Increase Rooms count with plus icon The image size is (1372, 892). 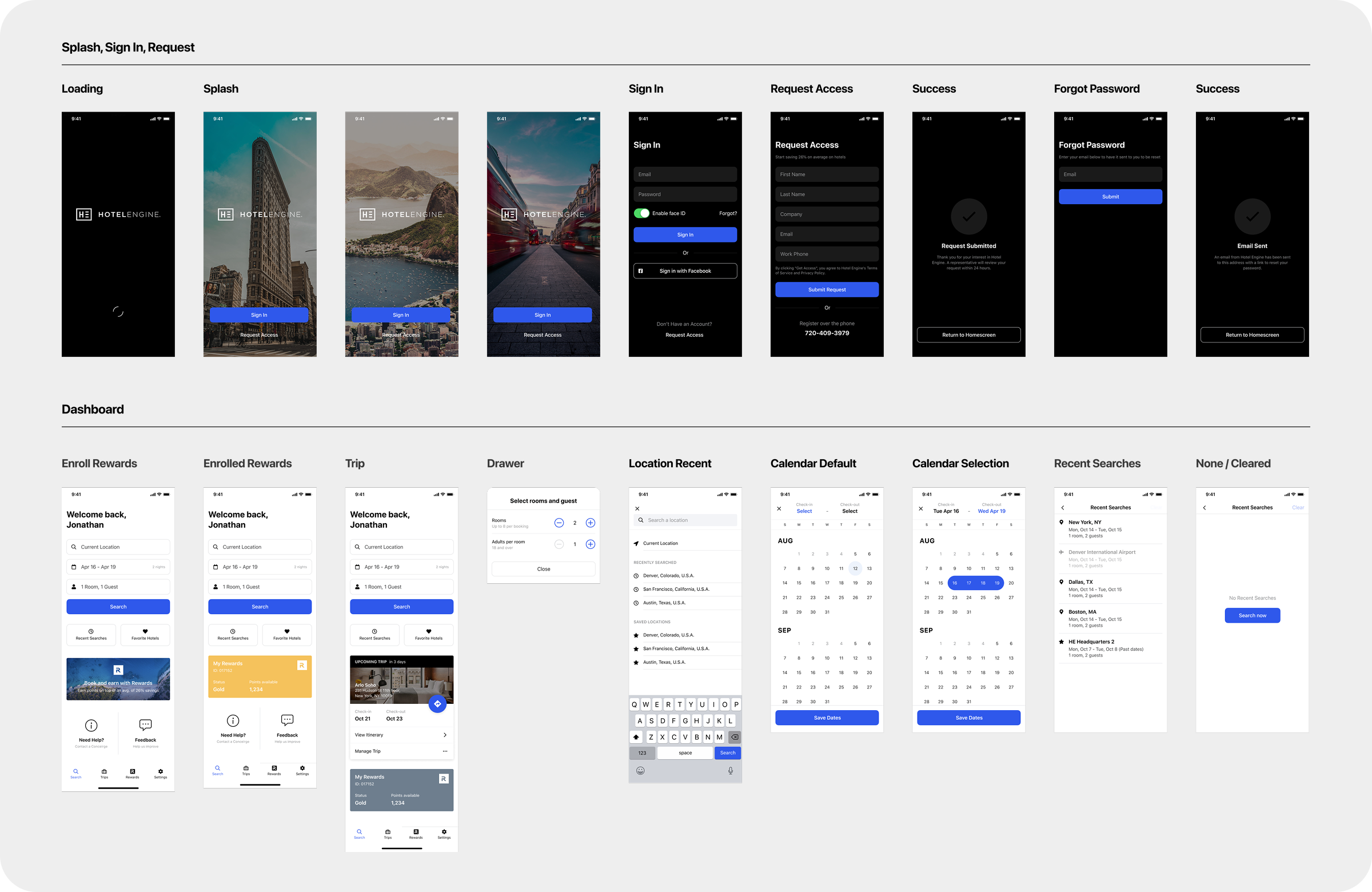click(591, 523)
